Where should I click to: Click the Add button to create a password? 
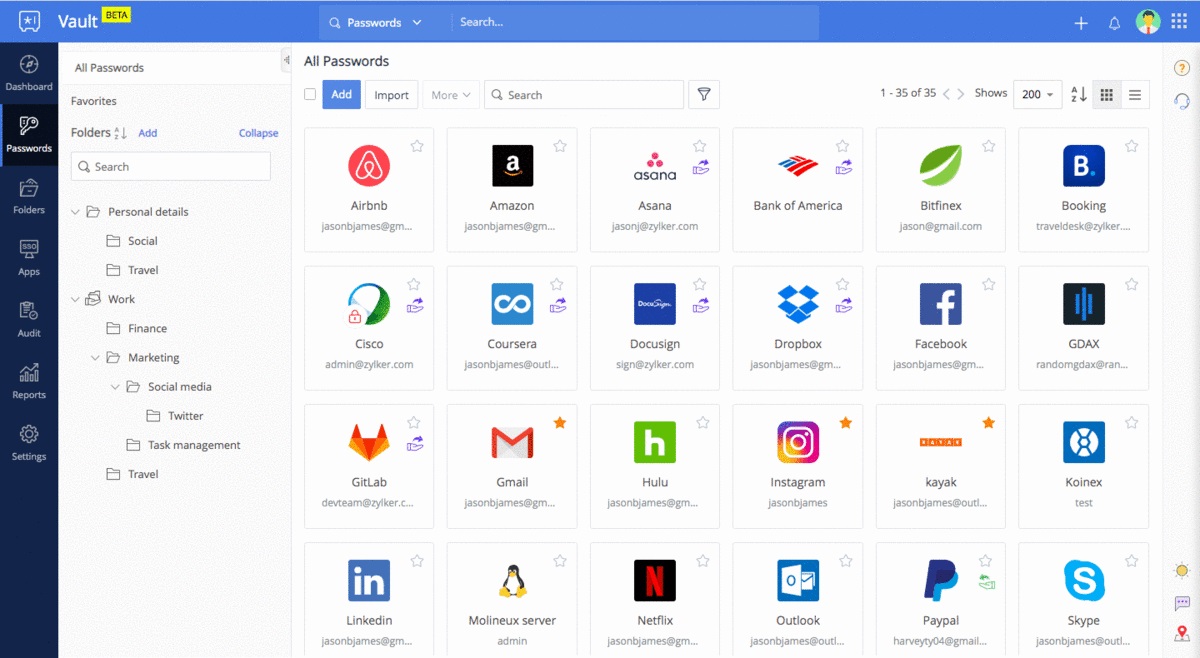coord(341,94)
